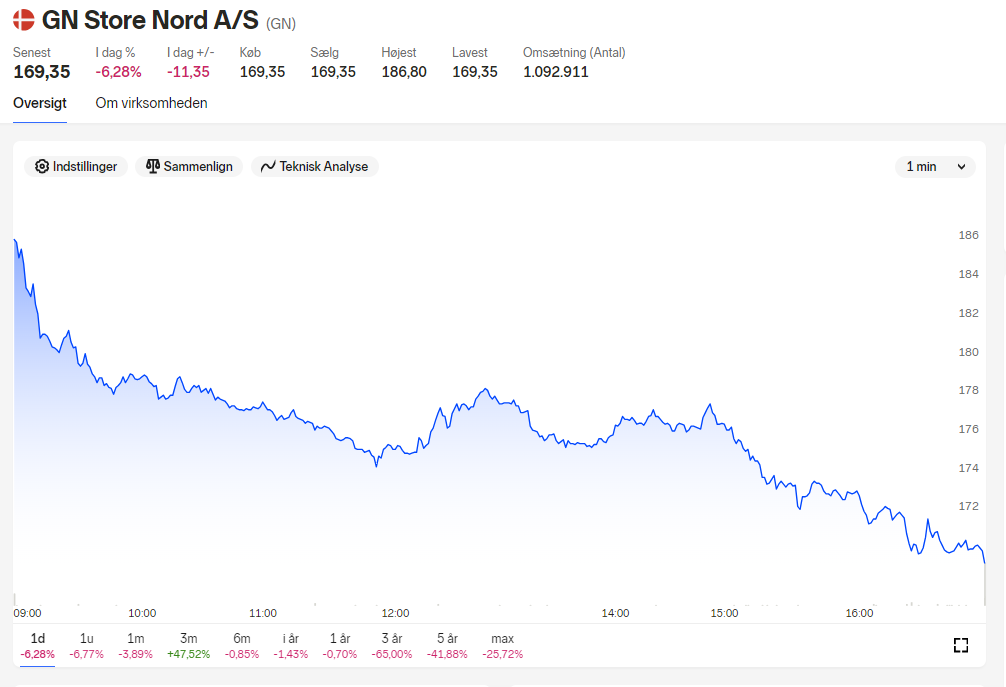Switch chart to 1u period
Viewport: 1006px width, 687px height.
[x=87, y=645]
